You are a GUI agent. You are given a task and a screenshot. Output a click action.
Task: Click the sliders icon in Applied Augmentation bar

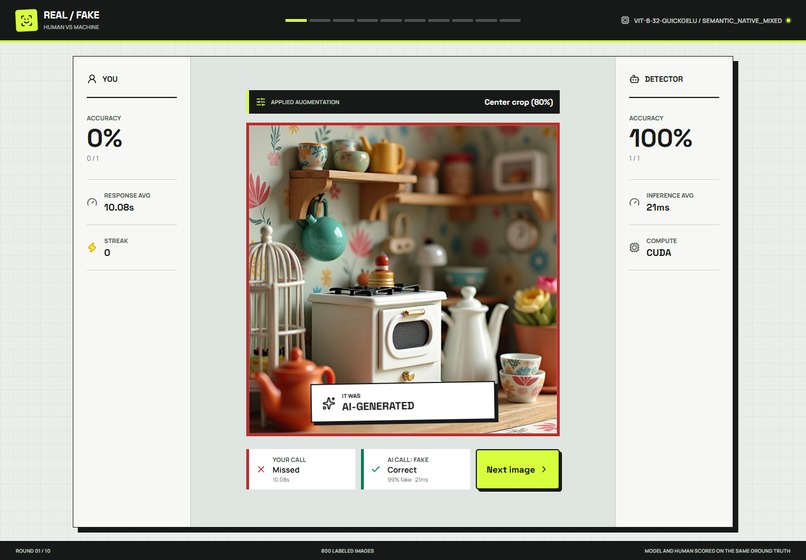tap(261, 102)
